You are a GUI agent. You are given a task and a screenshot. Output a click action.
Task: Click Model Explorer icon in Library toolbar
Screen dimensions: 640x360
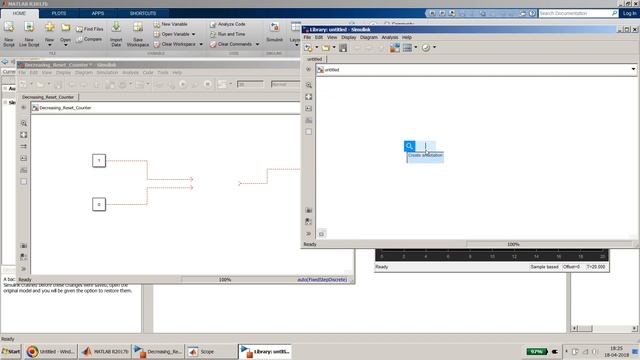(x=407, y=48)
